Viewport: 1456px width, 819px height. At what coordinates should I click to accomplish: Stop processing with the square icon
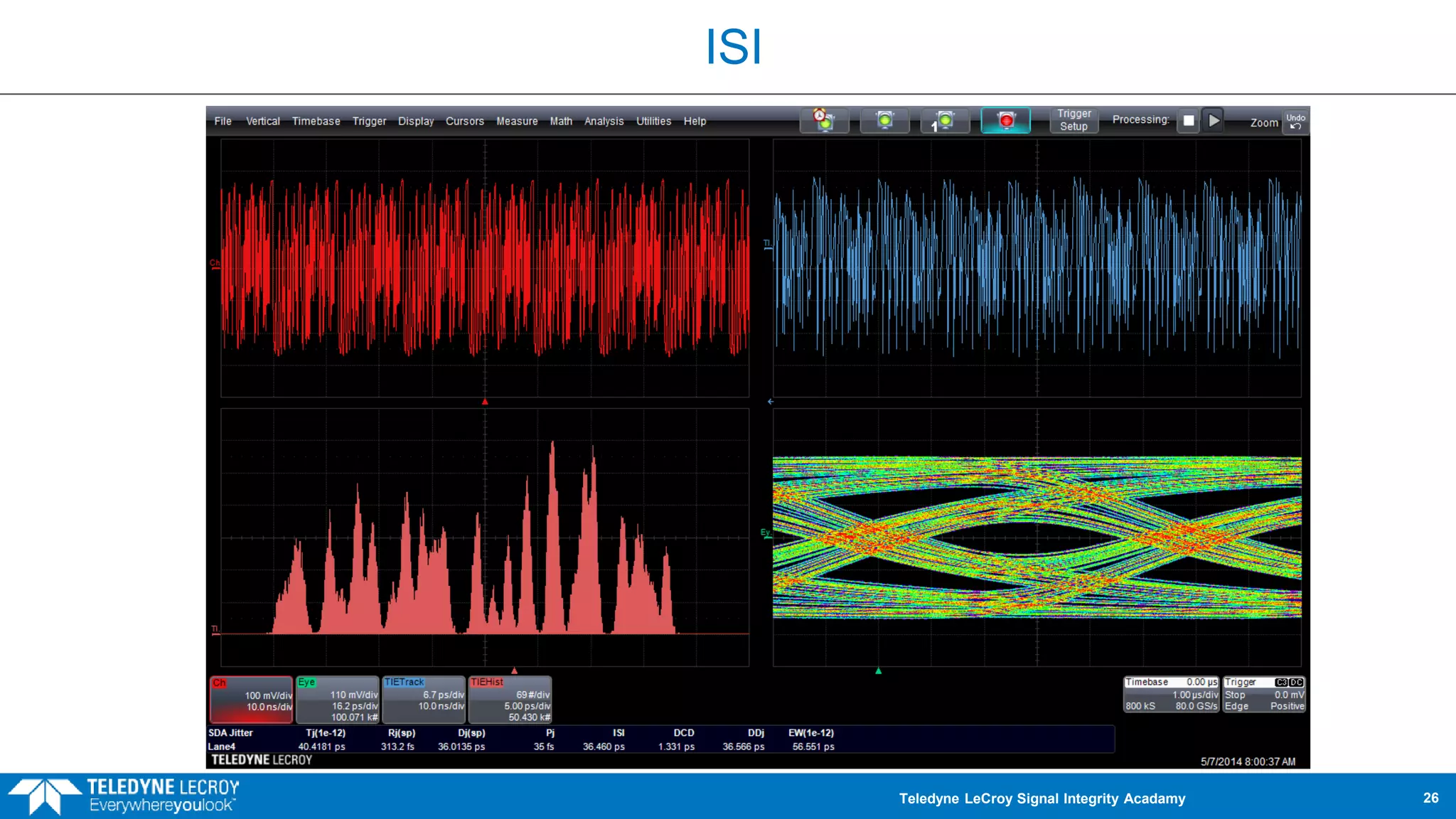[x=1188, y=120]
